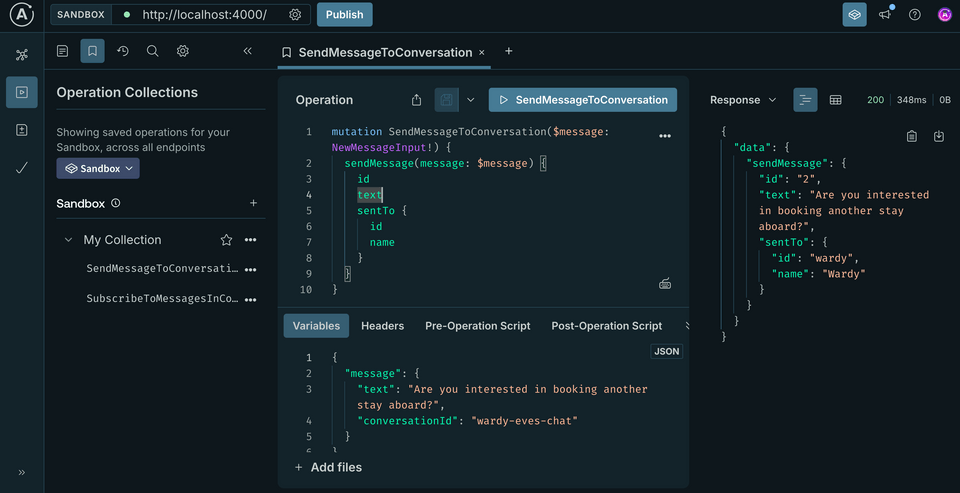Open the Documentation panel icon

(x=62, y=51)
